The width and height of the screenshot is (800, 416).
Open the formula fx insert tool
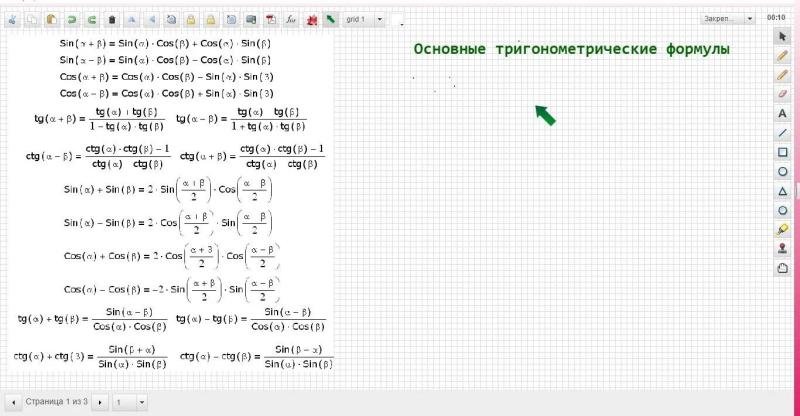point(291,20)
